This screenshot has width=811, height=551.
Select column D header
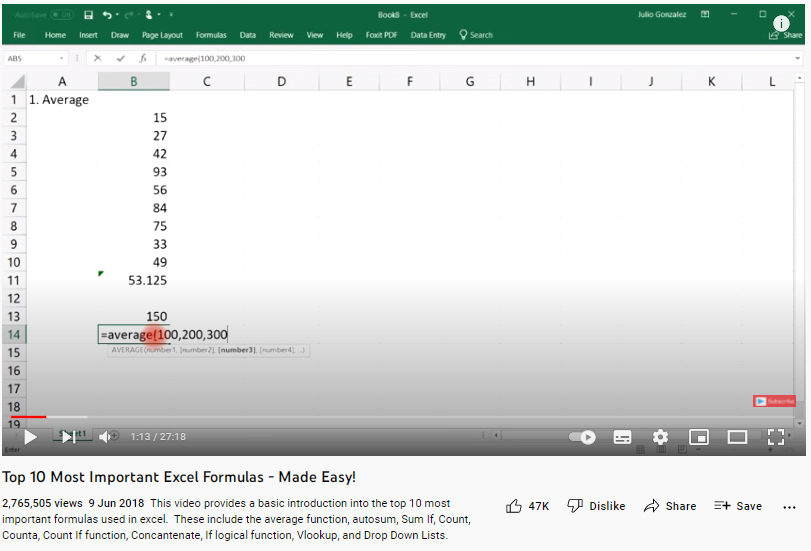281,82
